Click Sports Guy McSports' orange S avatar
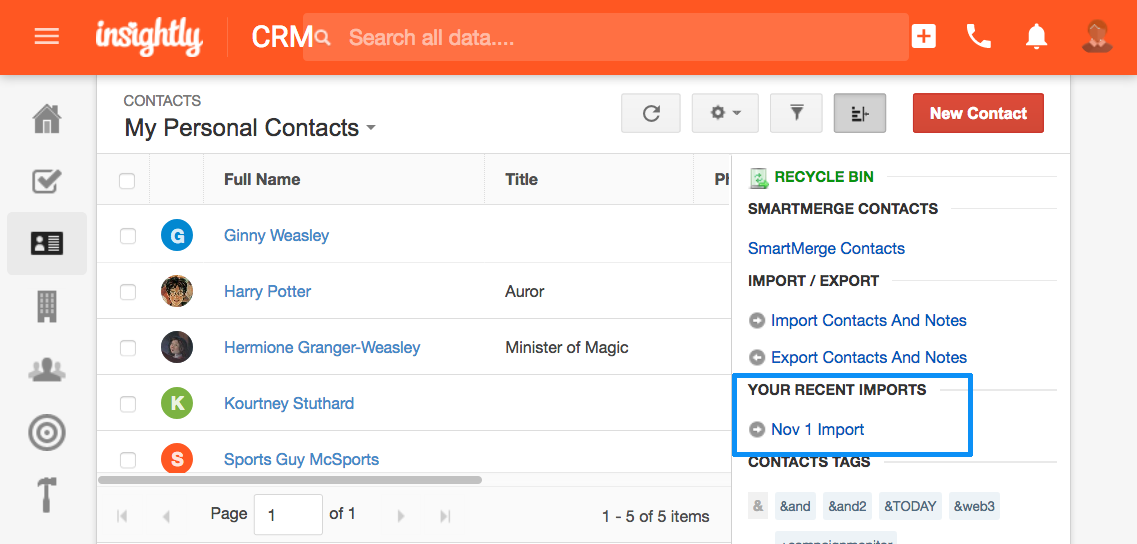Viewport: 1137px width, 544px height. click(x=177, y=459)
